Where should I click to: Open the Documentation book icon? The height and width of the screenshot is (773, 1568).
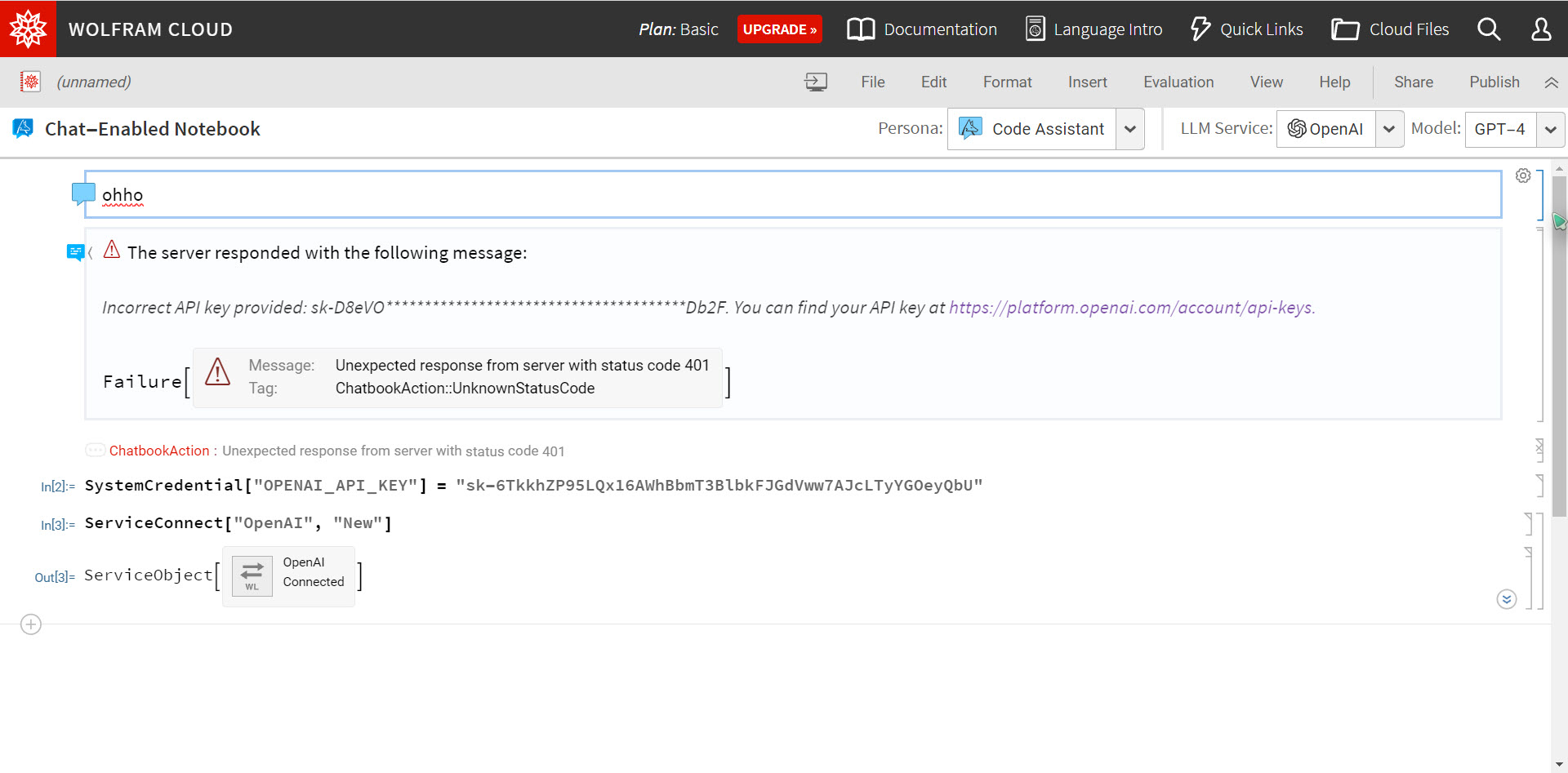click(x=860, y=29)
